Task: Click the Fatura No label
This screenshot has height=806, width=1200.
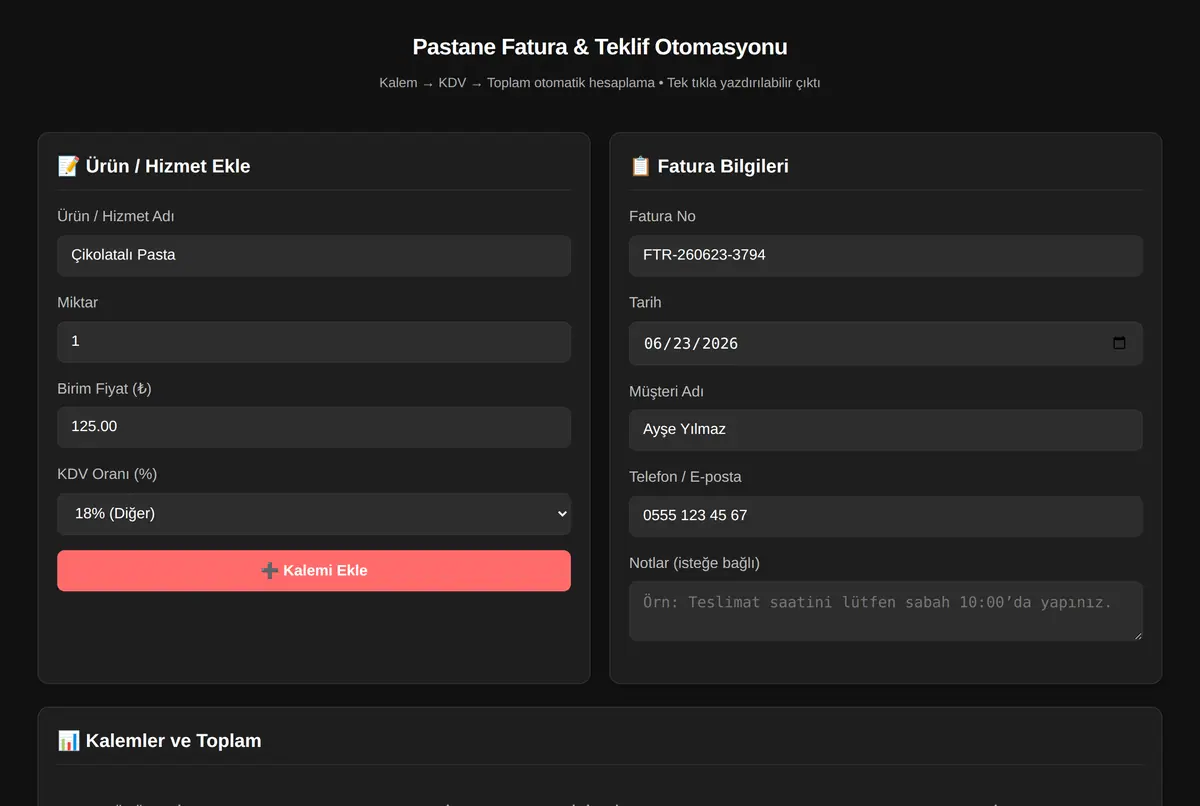Action: (x=662, y=216)
